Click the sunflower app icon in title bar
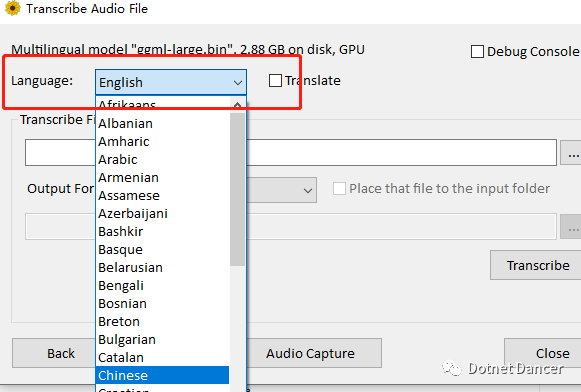581x392 pixels. coord(13,8)
